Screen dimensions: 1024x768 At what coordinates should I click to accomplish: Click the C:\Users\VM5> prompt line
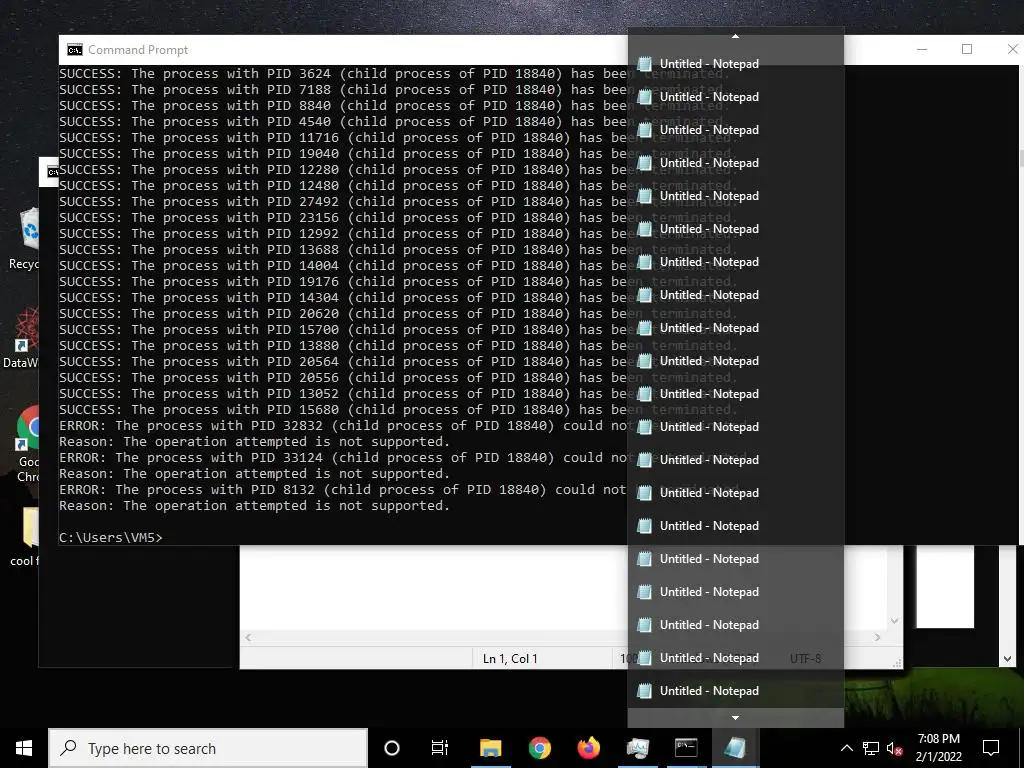coord(111,537)
